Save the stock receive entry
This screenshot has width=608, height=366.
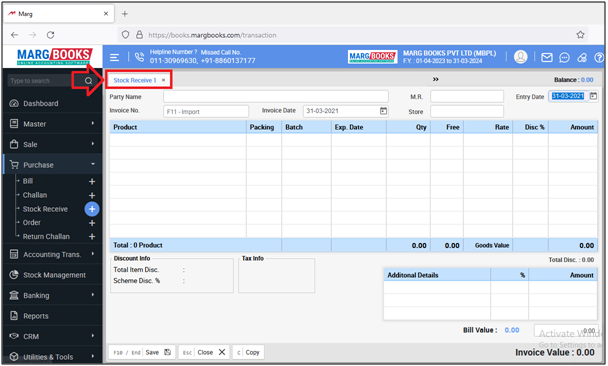142,352
